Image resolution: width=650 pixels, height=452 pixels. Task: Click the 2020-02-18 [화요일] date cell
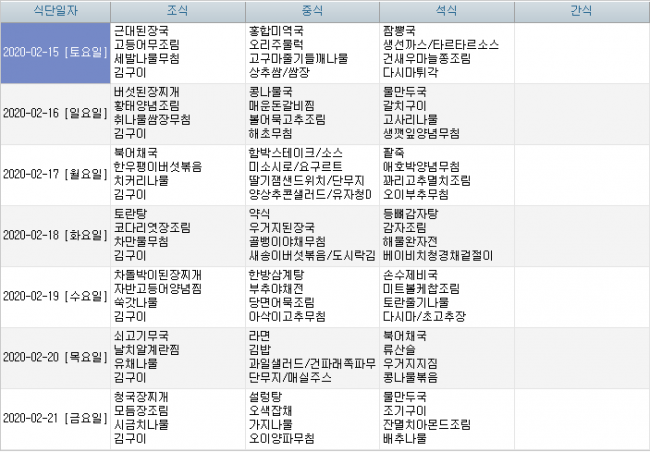coord(54,234)
